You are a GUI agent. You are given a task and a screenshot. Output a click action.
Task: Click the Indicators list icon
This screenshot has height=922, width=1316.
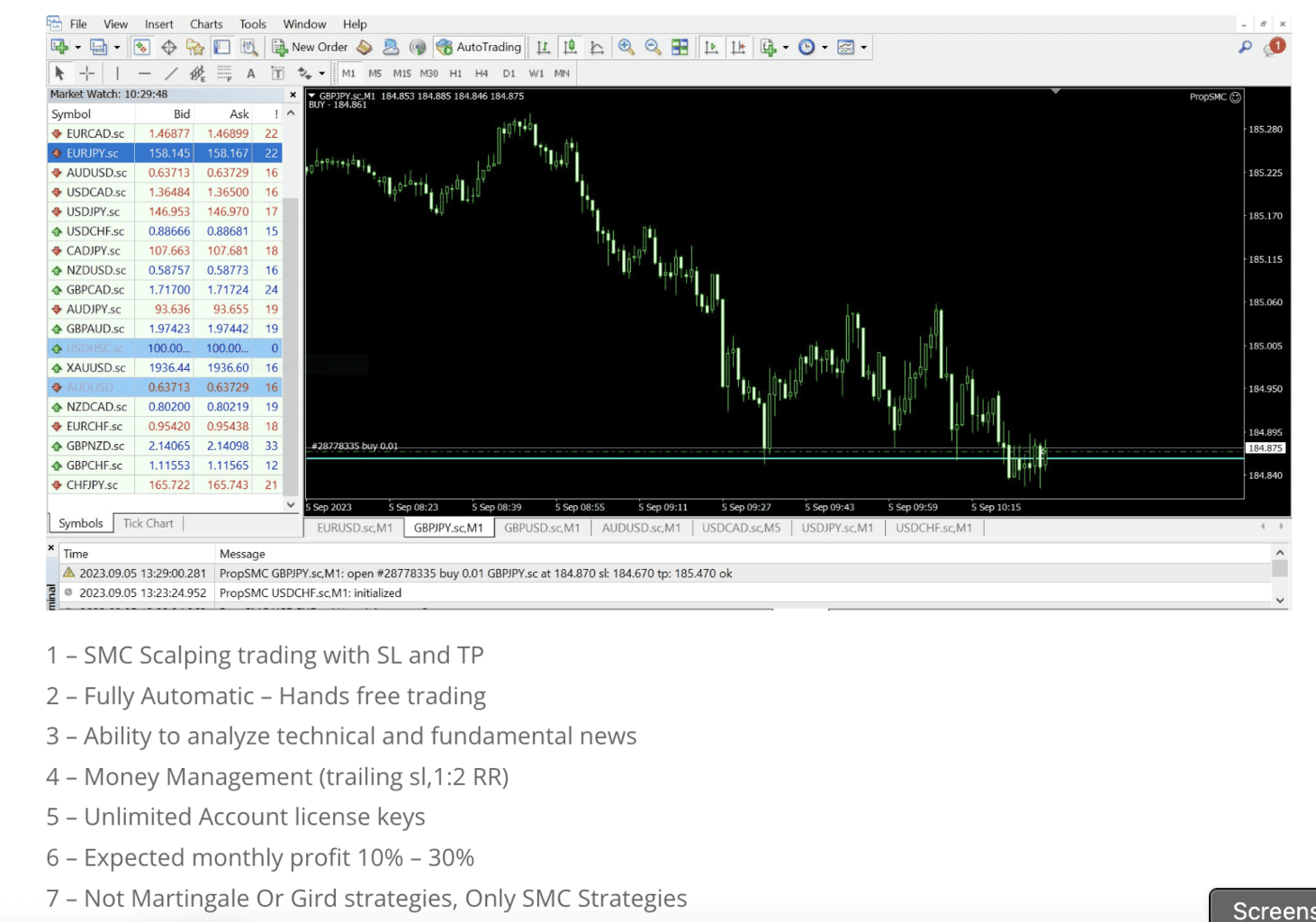coord(768,47)
